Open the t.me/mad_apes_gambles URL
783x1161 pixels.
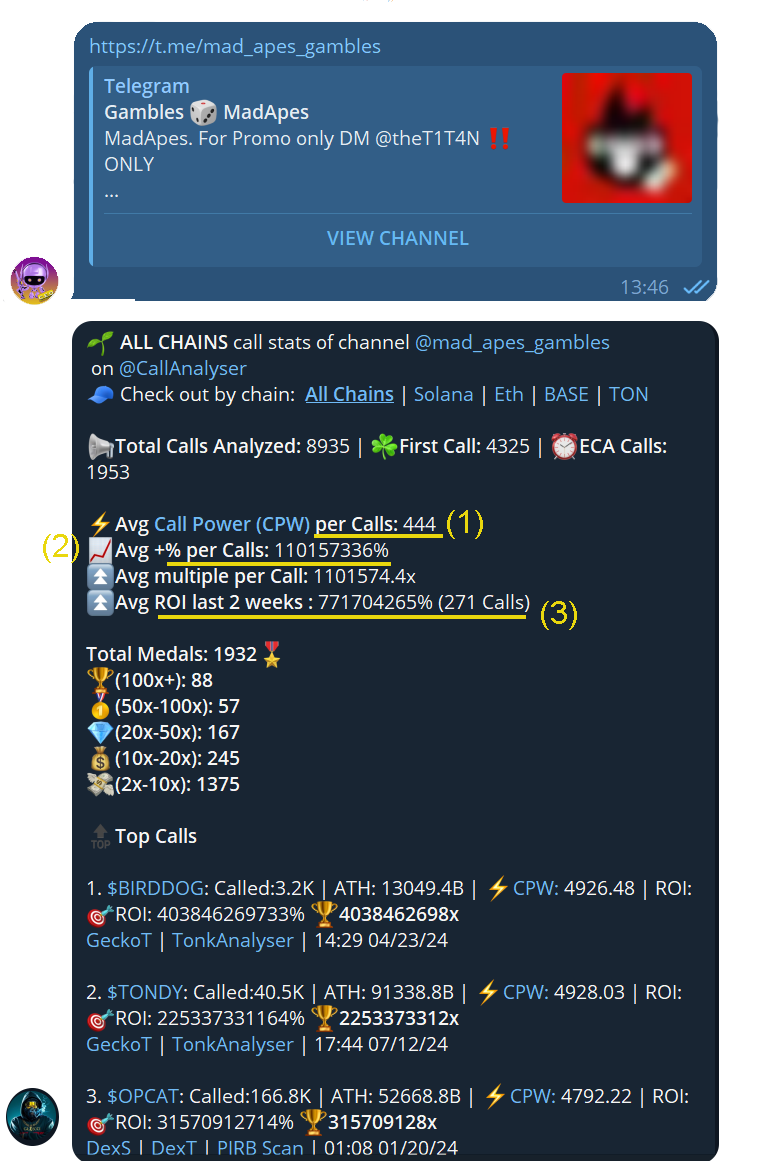[x=235, y=47]
